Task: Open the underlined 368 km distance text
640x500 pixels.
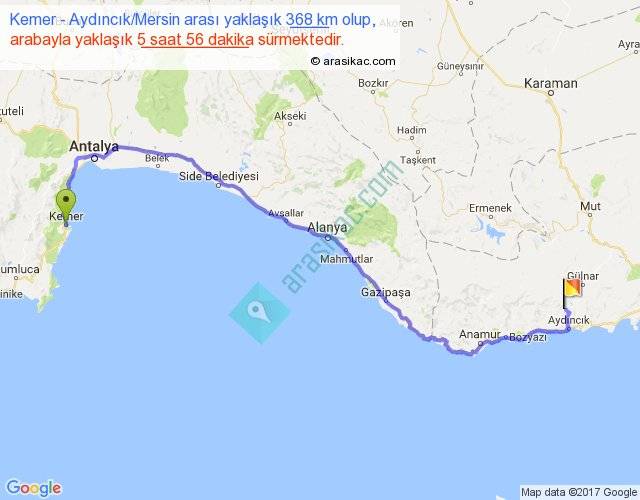Action: (308, 20)
